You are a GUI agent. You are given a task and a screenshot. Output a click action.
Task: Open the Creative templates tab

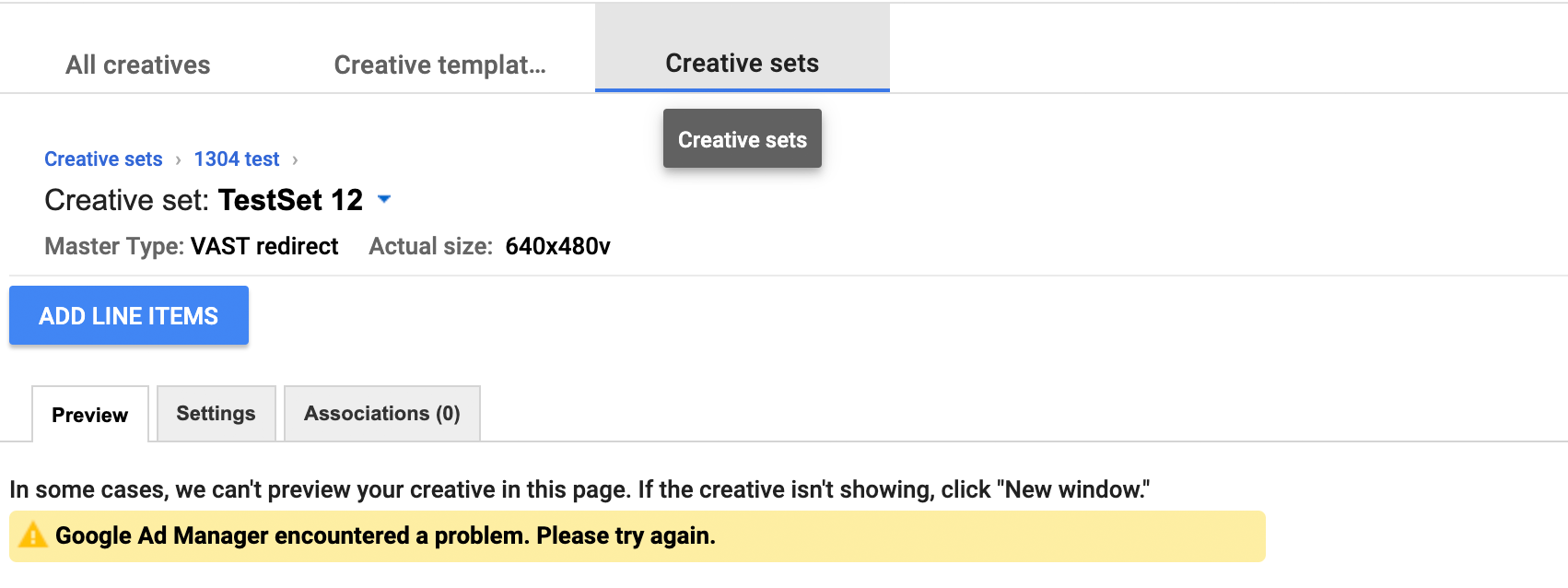coord(439,64)
